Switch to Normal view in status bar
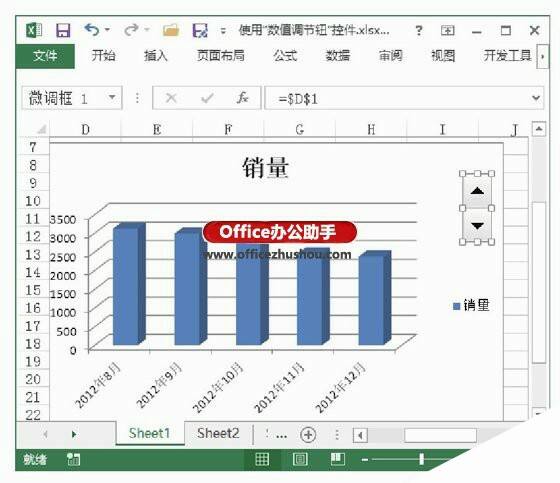This screenshot has height=483, width=560. tap(262, 459)
